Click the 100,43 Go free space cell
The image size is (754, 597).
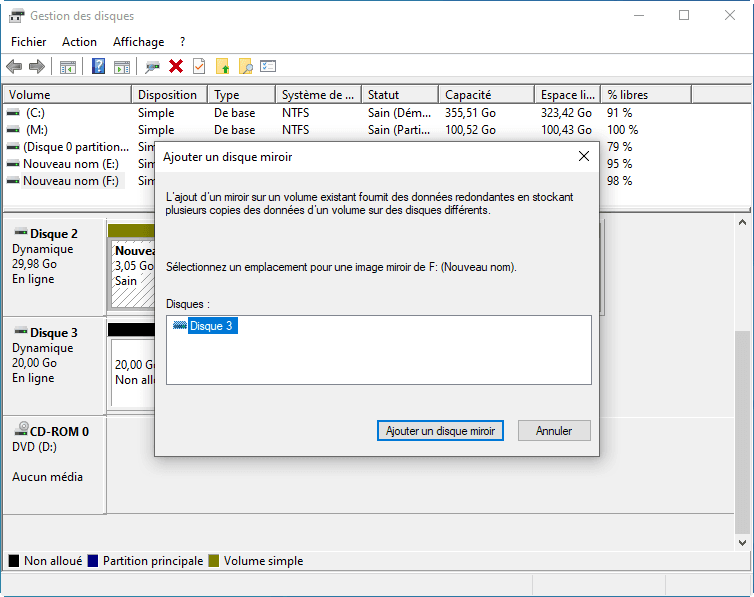coord(566,130)
